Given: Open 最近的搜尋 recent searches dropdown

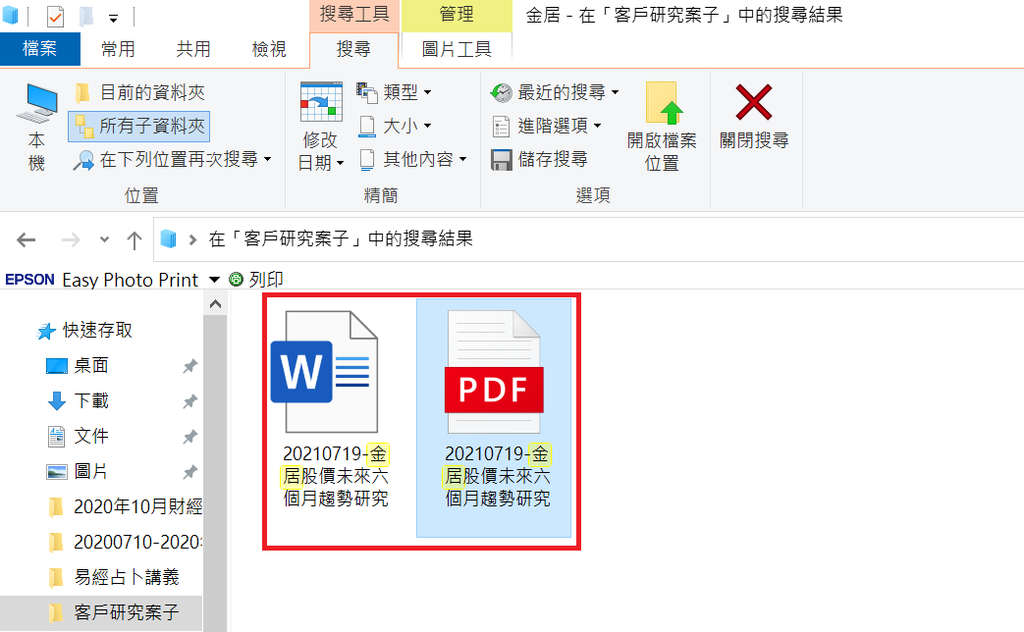Looking at the screenshot, I should tap(554, 92).
